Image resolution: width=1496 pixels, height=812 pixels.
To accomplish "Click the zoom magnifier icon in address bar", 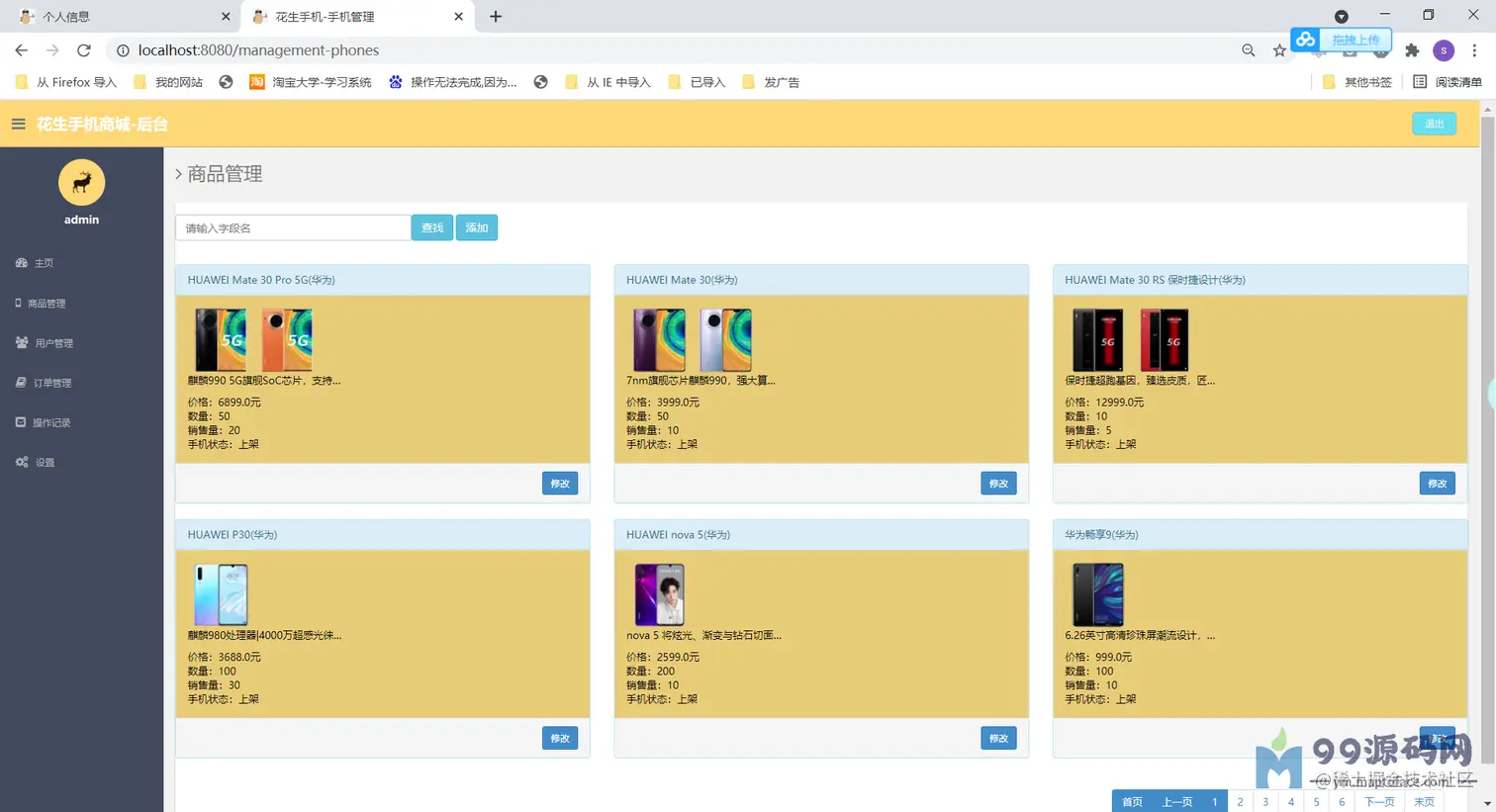I will [1249, 50].
